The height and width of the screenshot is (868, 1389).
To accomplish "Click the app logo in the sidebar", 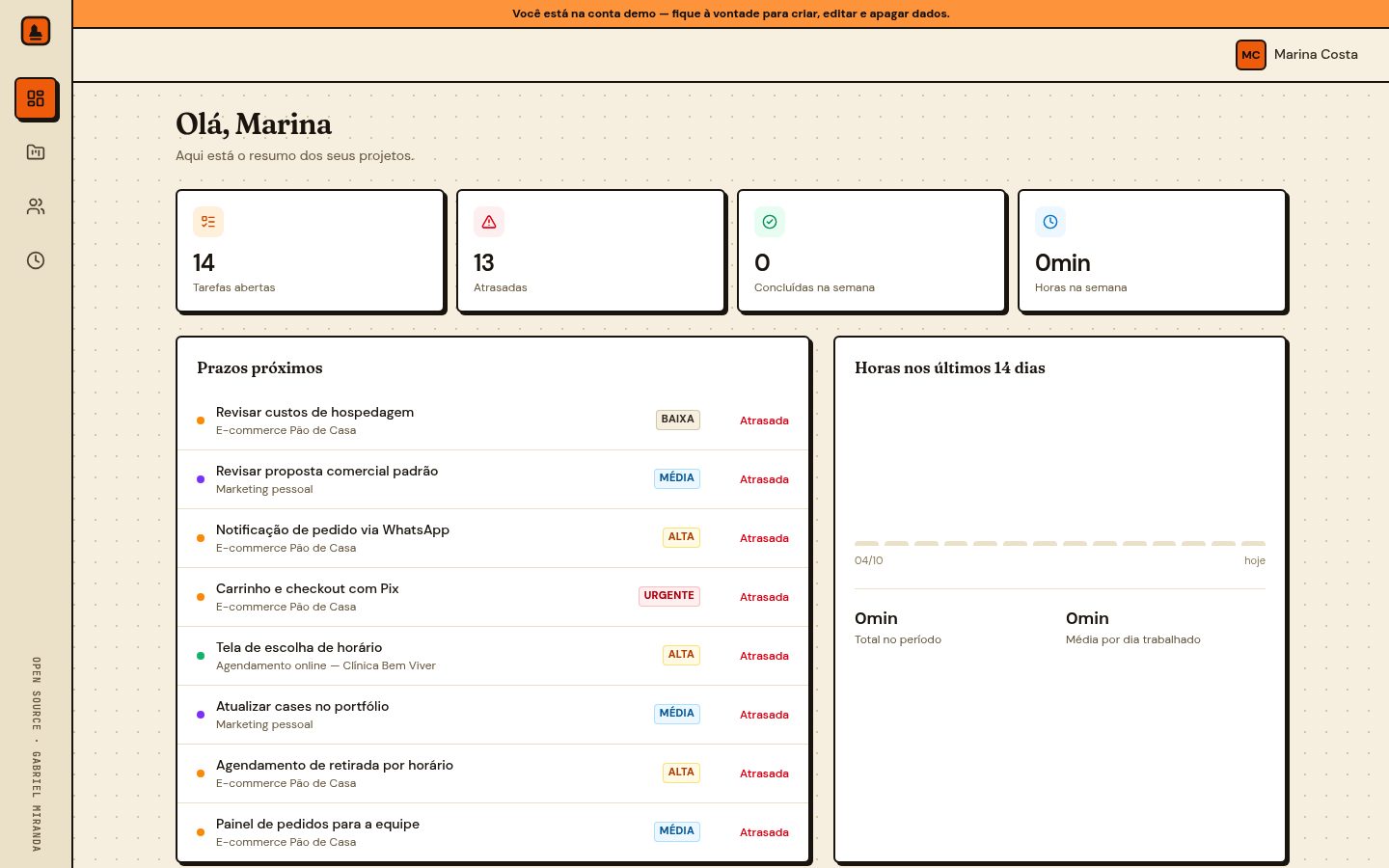I will coord(36,31).
